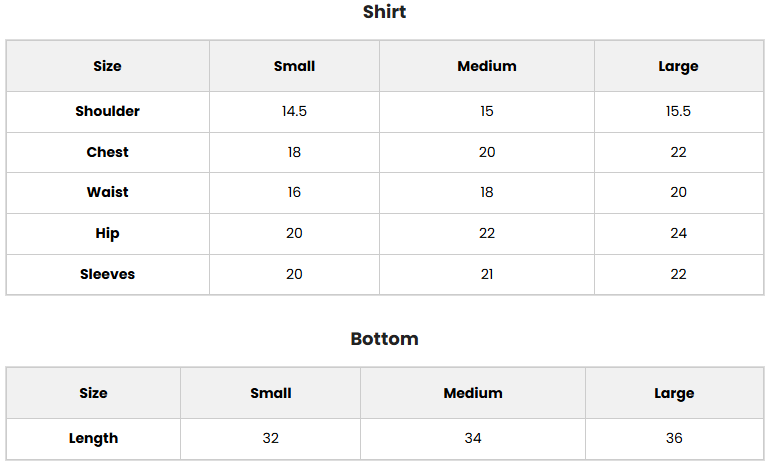769x470 pixels.
Task: Select the Small waist measurement cell
Action: point(294,192)
